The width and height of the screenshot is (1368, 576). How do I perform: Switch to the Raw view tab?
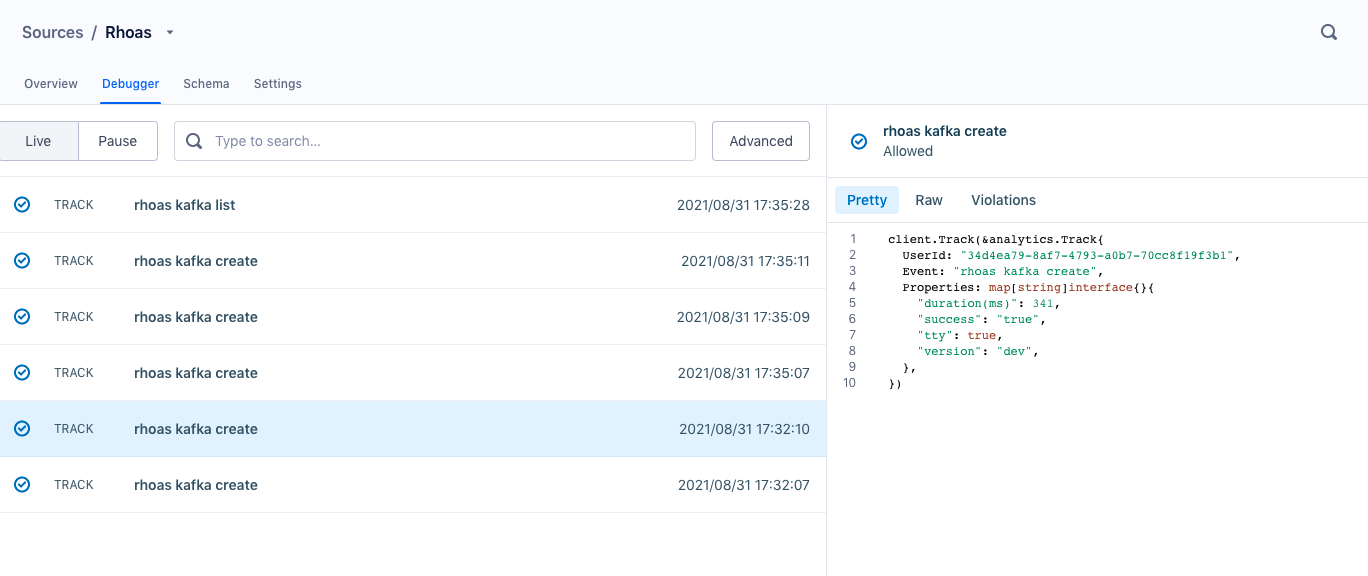point(929,200)
